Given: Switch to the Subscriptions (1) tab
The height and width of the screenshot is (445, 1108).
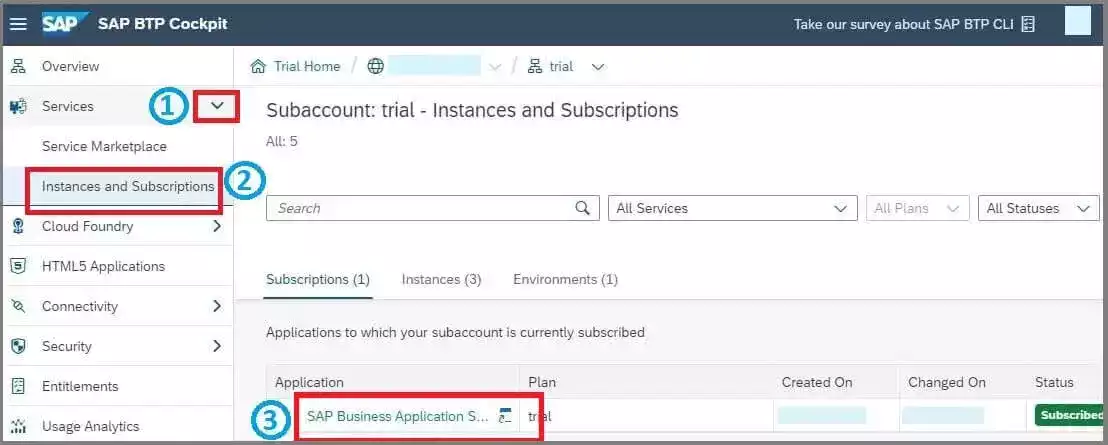Looking at the screenshot, I should pyautogui.click(x=318, y=280).
